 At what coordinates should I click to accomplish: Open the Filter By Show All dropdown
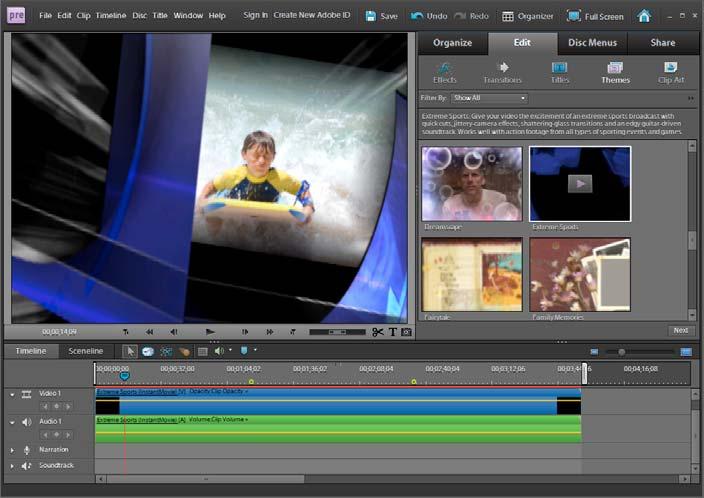[x=489, y=98]
